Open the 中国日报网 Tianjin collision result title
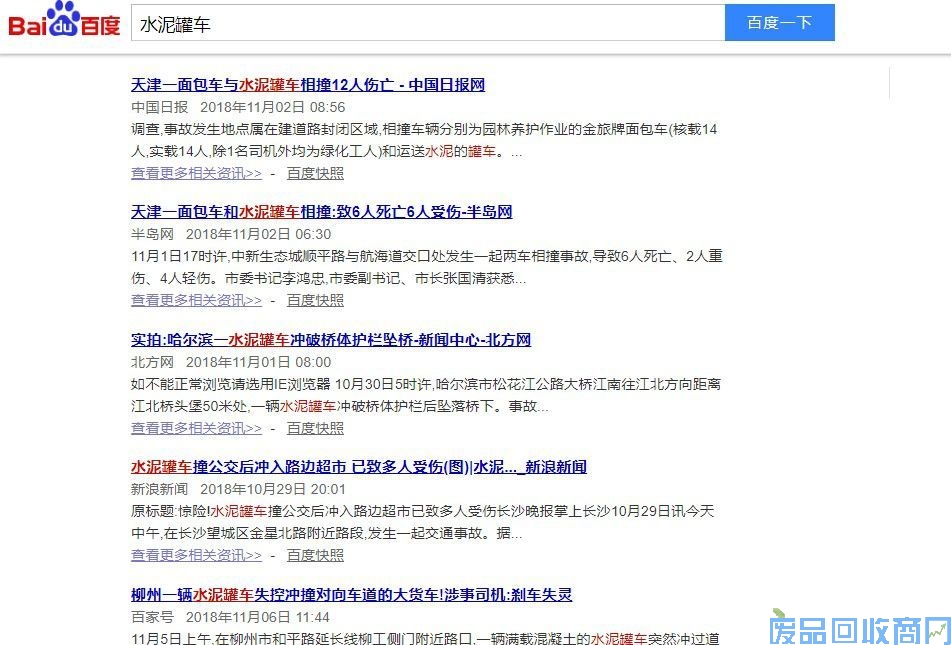Image resolution: width=951 pixels, height=645 pixels. [x=307, y=85]
